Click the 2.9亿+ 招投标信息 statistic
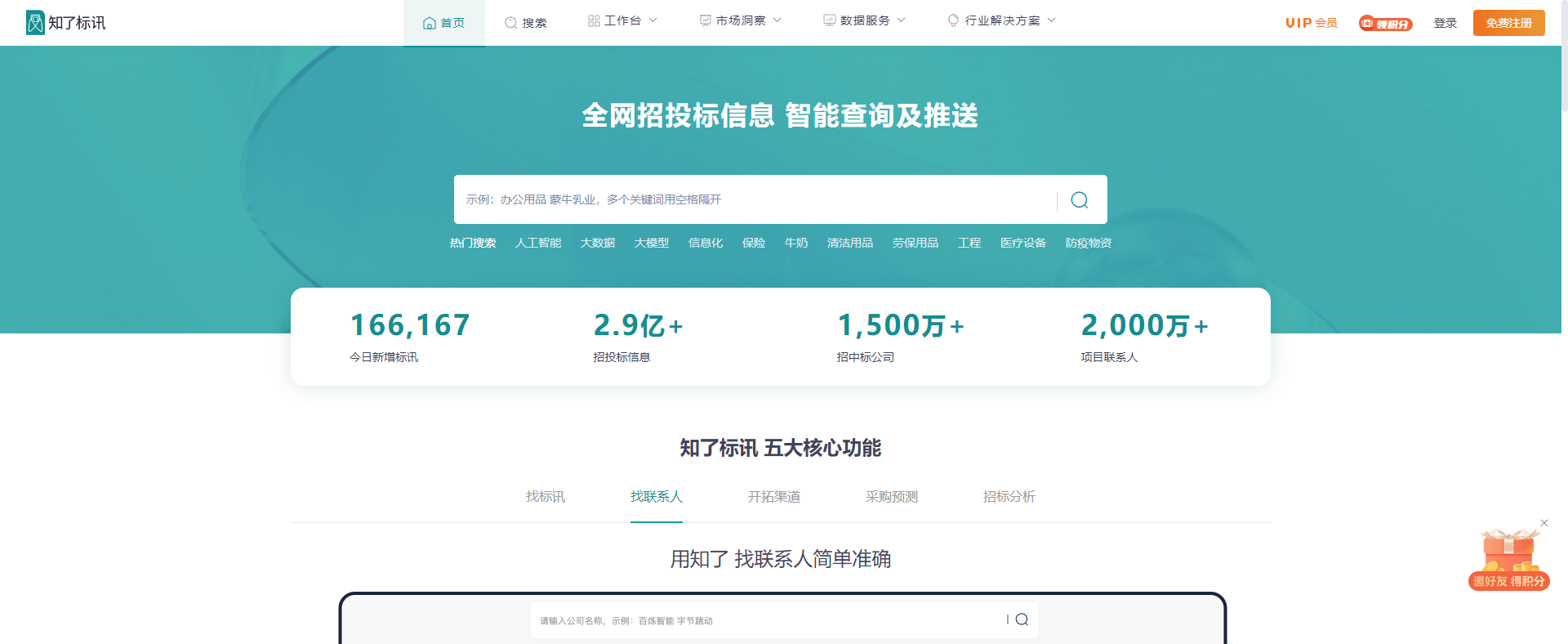This screenshot has height=644, width=1568. point(639,337)
